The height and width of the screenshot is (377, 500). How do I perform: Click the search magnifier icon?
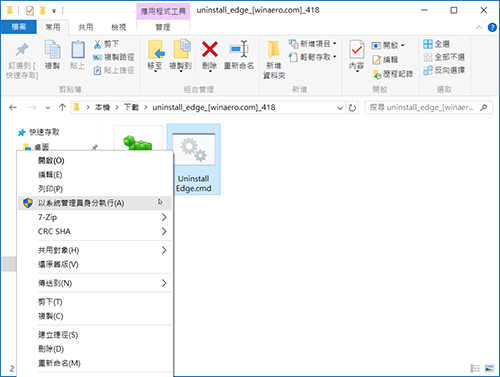(x=484, y=107)
